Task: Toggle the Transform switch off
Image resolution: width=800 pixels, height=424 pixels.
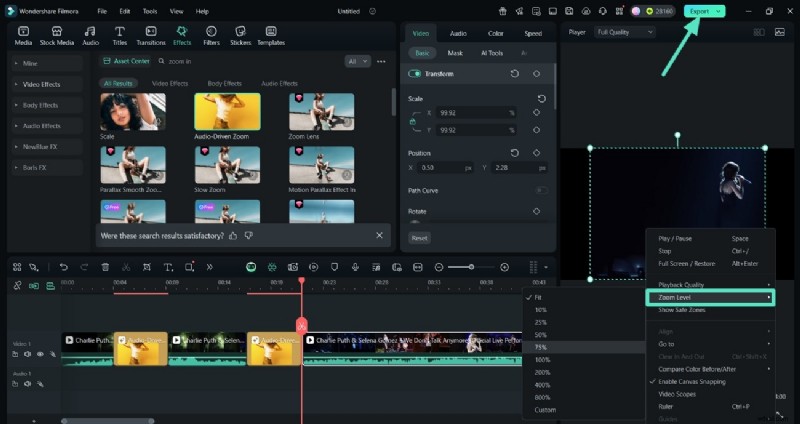Action: tap(414, 74)
